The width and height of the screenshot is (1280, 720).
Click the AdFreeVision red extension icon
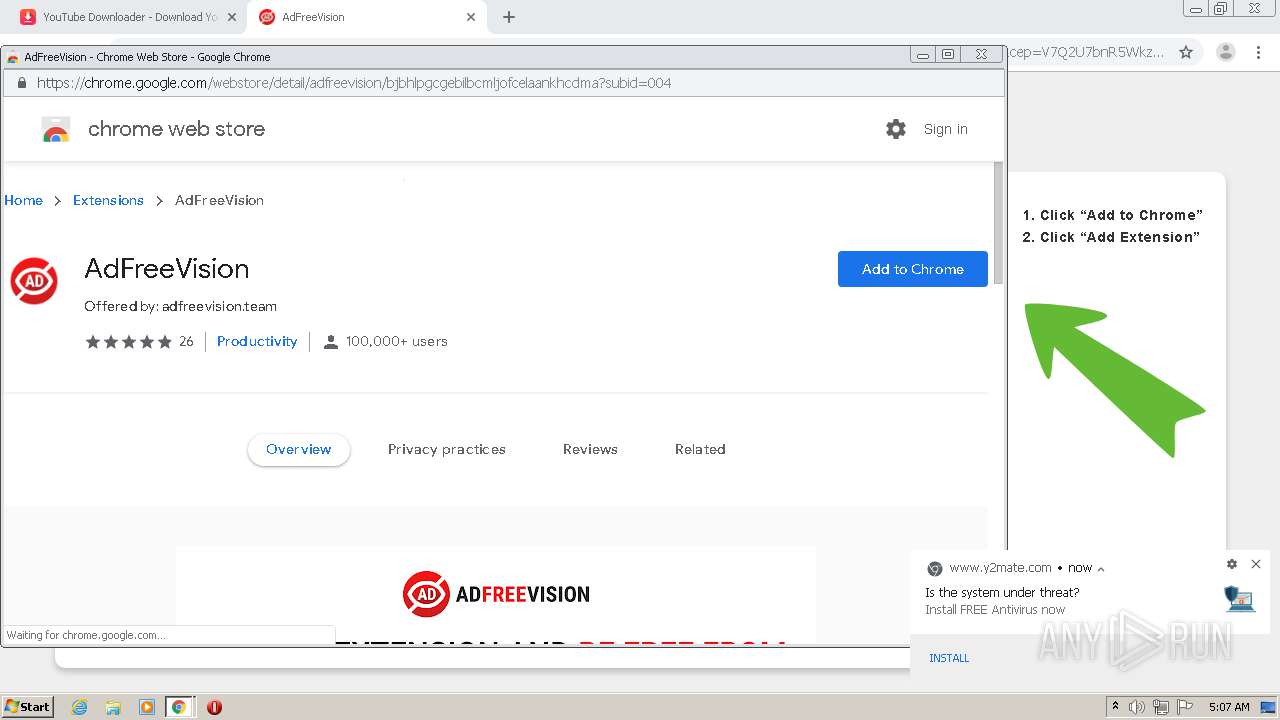click(34, 281)
